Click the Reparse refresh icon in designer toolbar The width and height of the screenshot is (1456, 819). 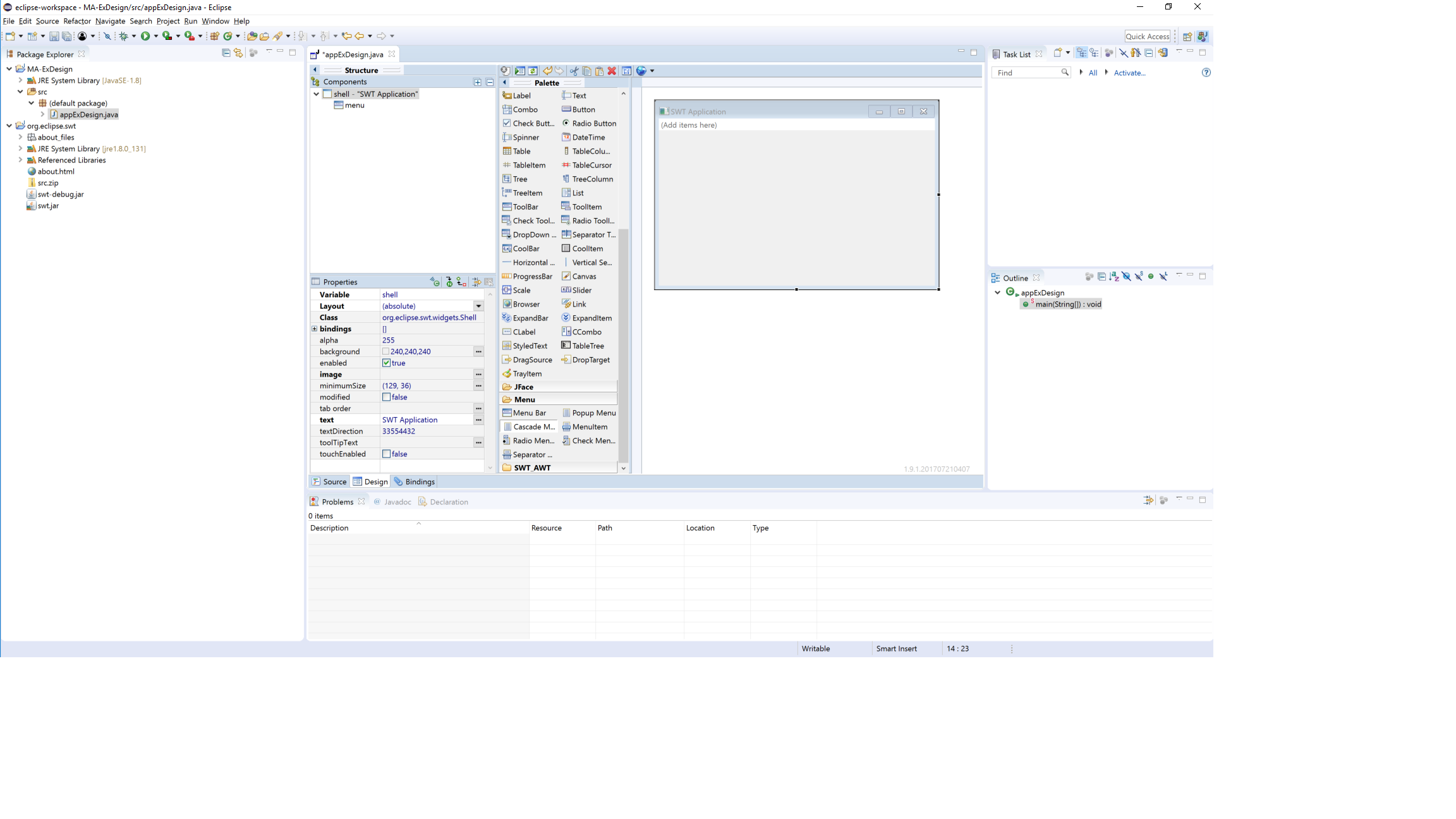(x=533, y=71)
